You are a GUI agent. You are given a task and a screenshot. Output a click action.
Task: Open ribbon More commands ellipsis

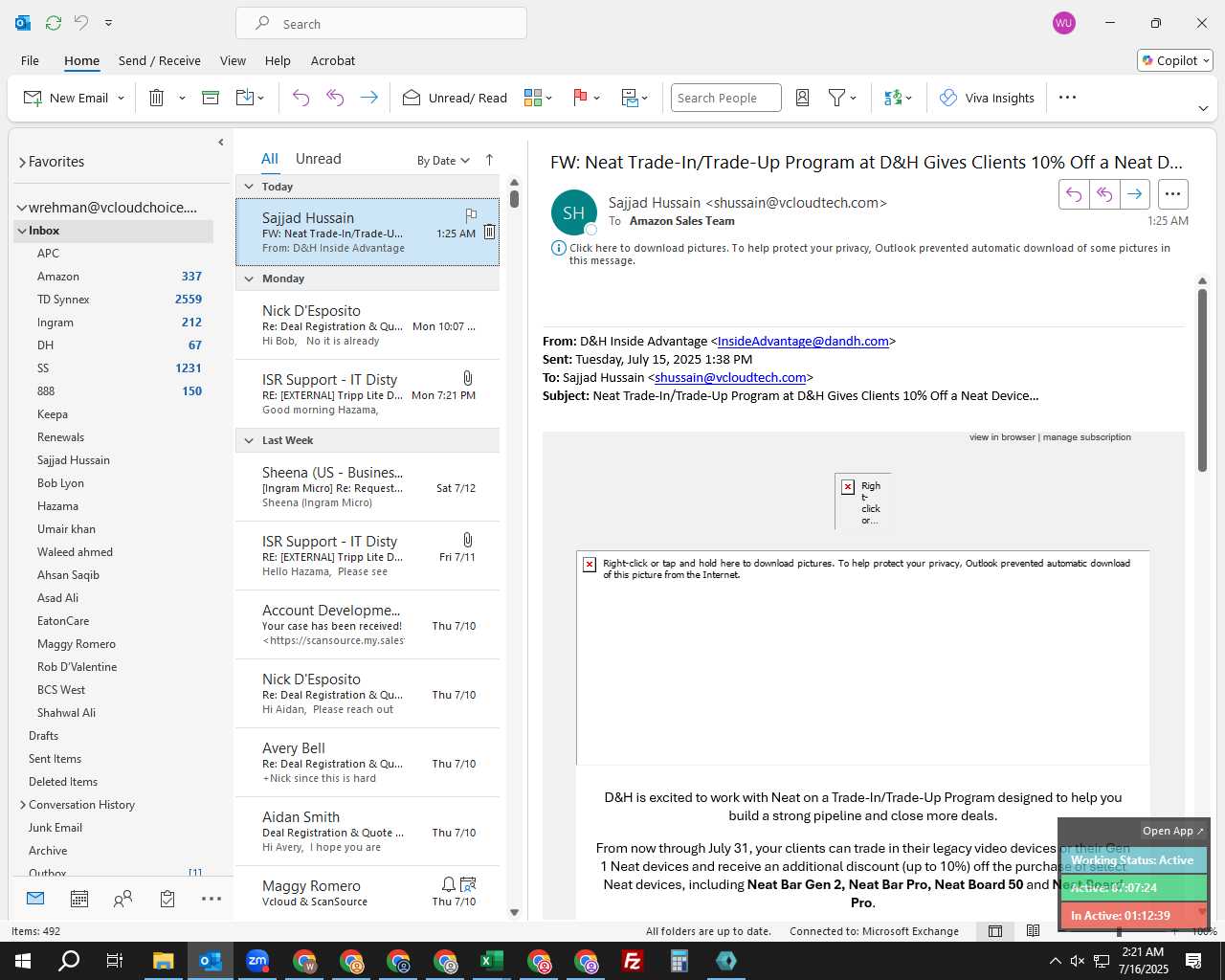(x=1068, y=98)
